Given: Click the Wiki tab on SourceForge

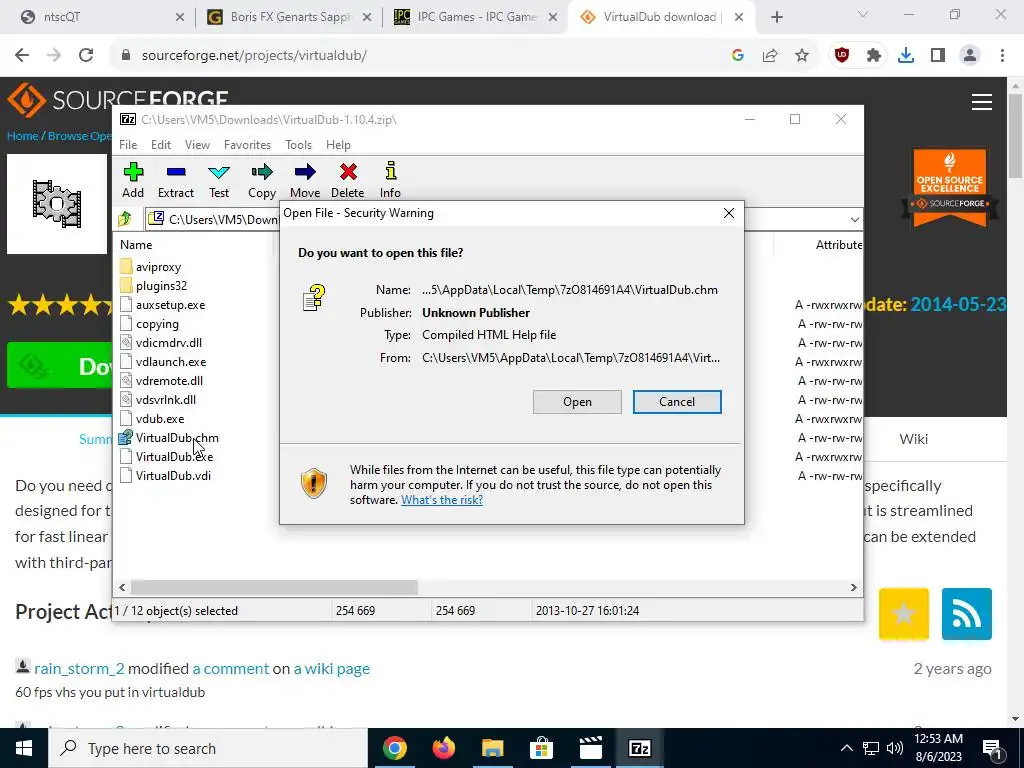Looking at the screenshot, I should click(914, 440).
